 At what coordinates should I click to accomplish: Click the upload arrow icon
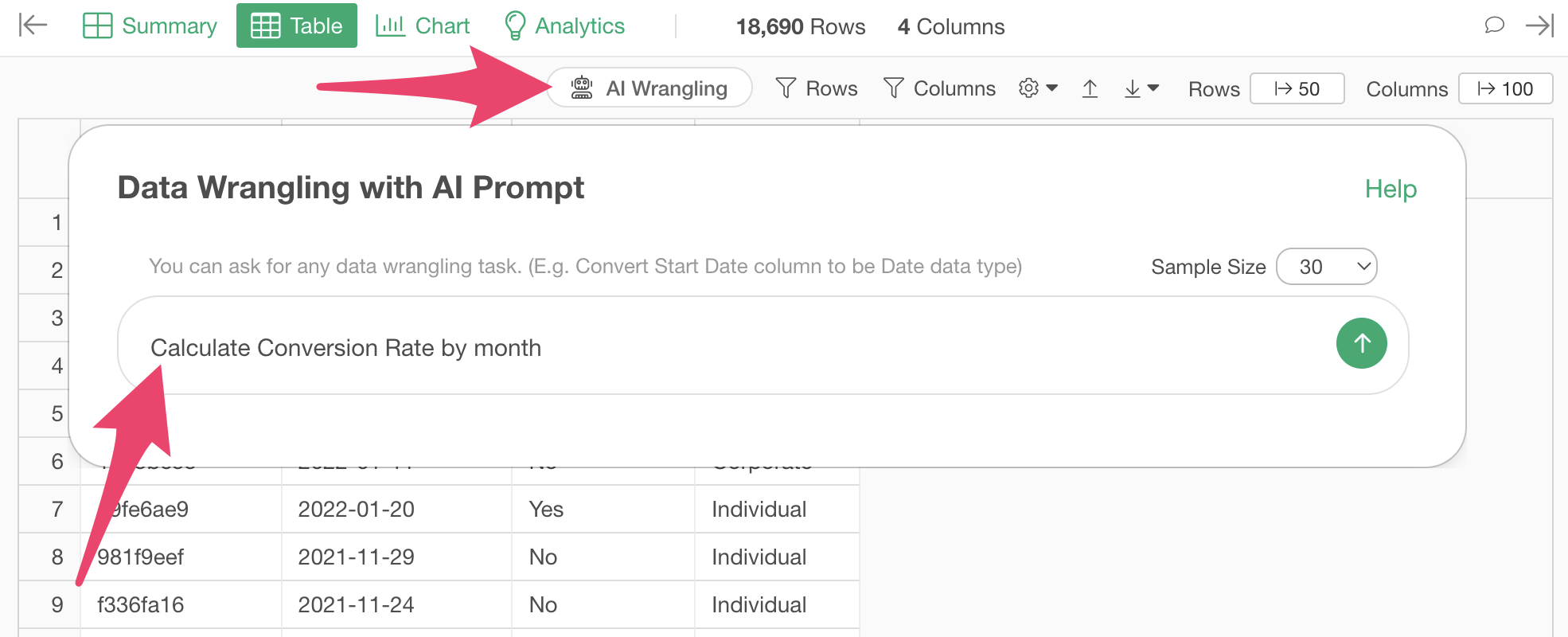[x=1090, y=88]
